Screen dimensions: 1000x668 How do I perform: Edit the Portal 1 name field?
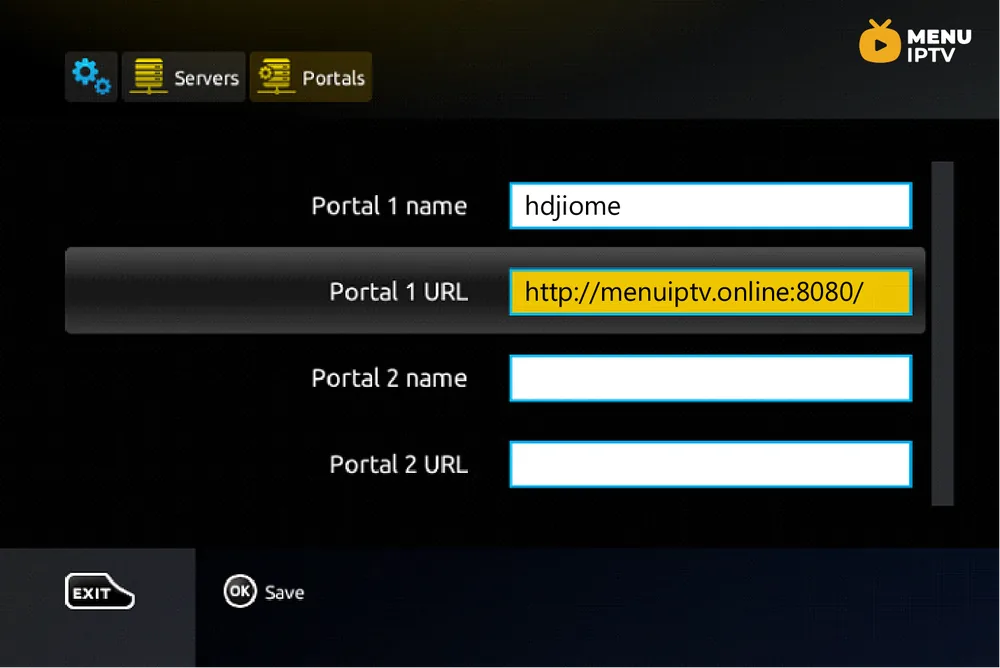pos(710,205)
